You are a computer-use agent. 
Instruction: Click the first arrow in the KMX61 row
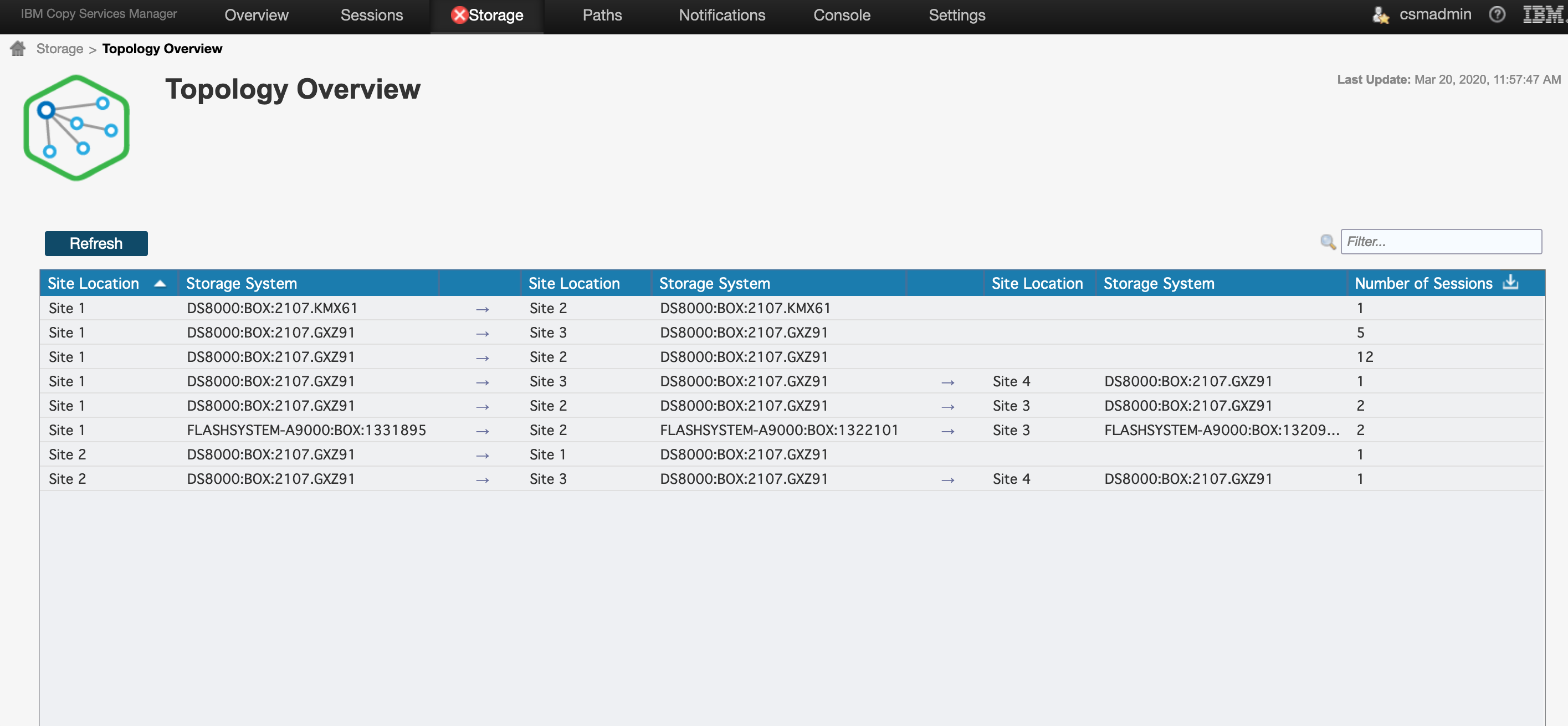point(482,309)
